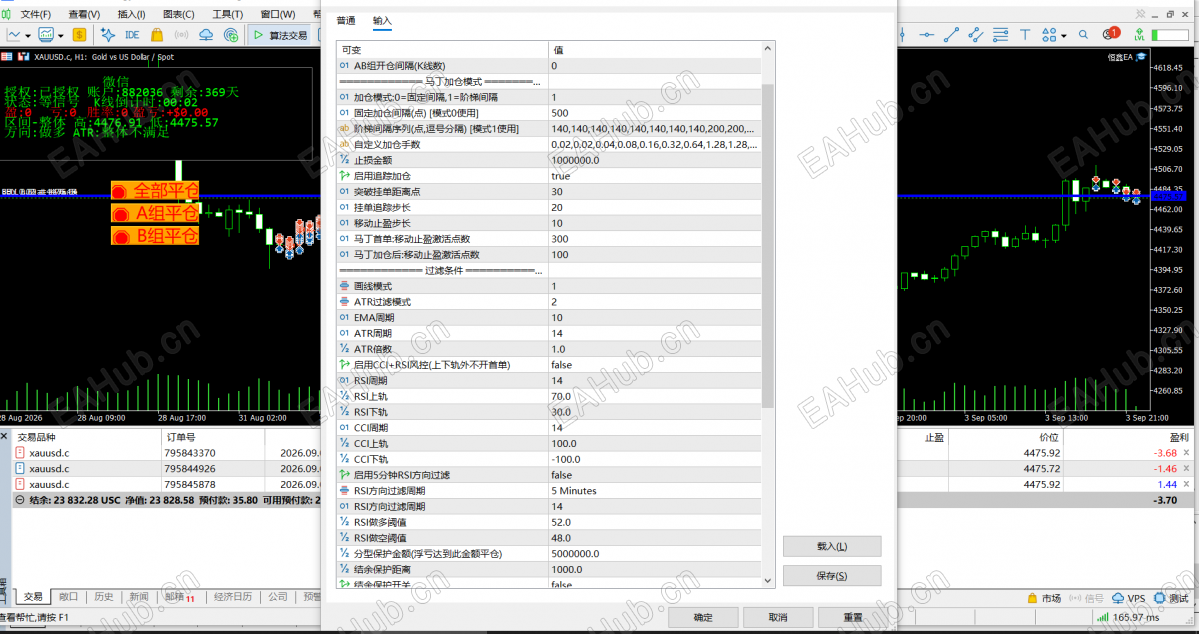The height and width of the screenshot is (634, 1199).
Task: Select the horizontal line drawing tool
Action: click(927, 34)
